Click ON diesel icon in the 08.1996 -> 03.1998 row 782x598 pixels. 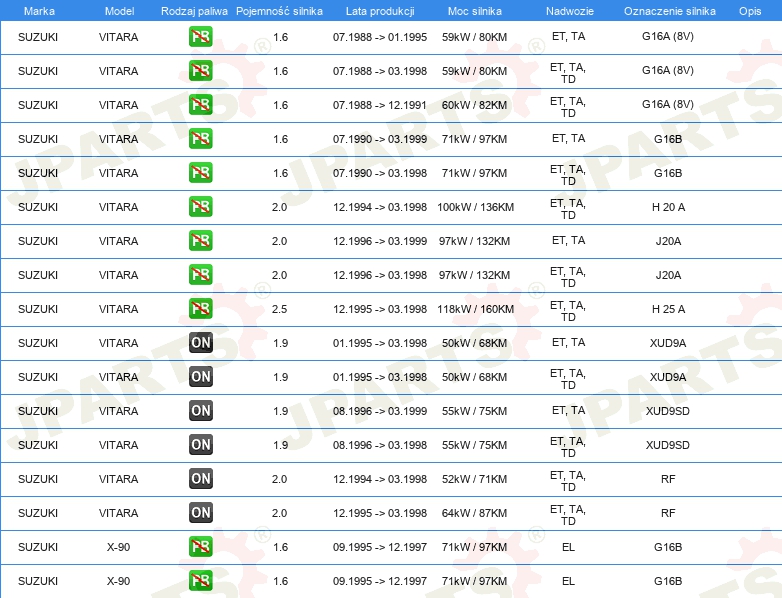(x=200, y=444)
